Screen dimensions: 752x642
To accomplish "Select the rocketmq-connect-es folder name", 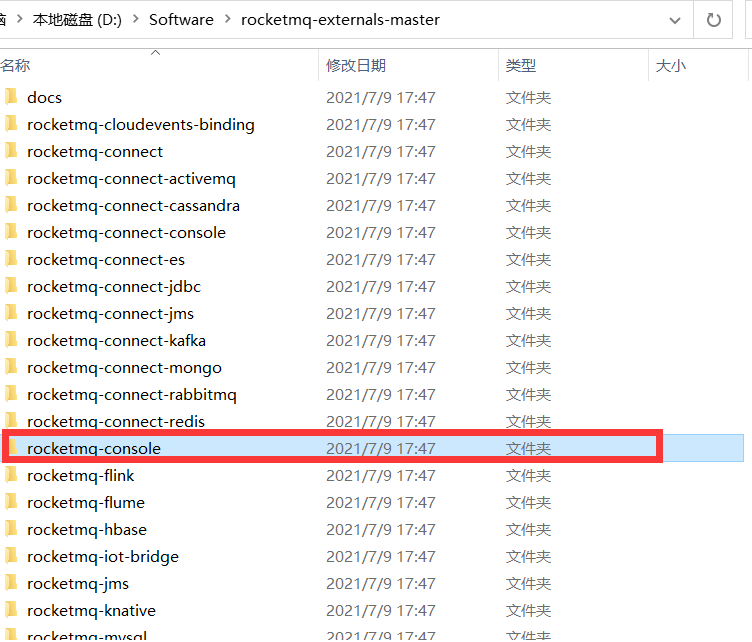I will coord(106,260).
